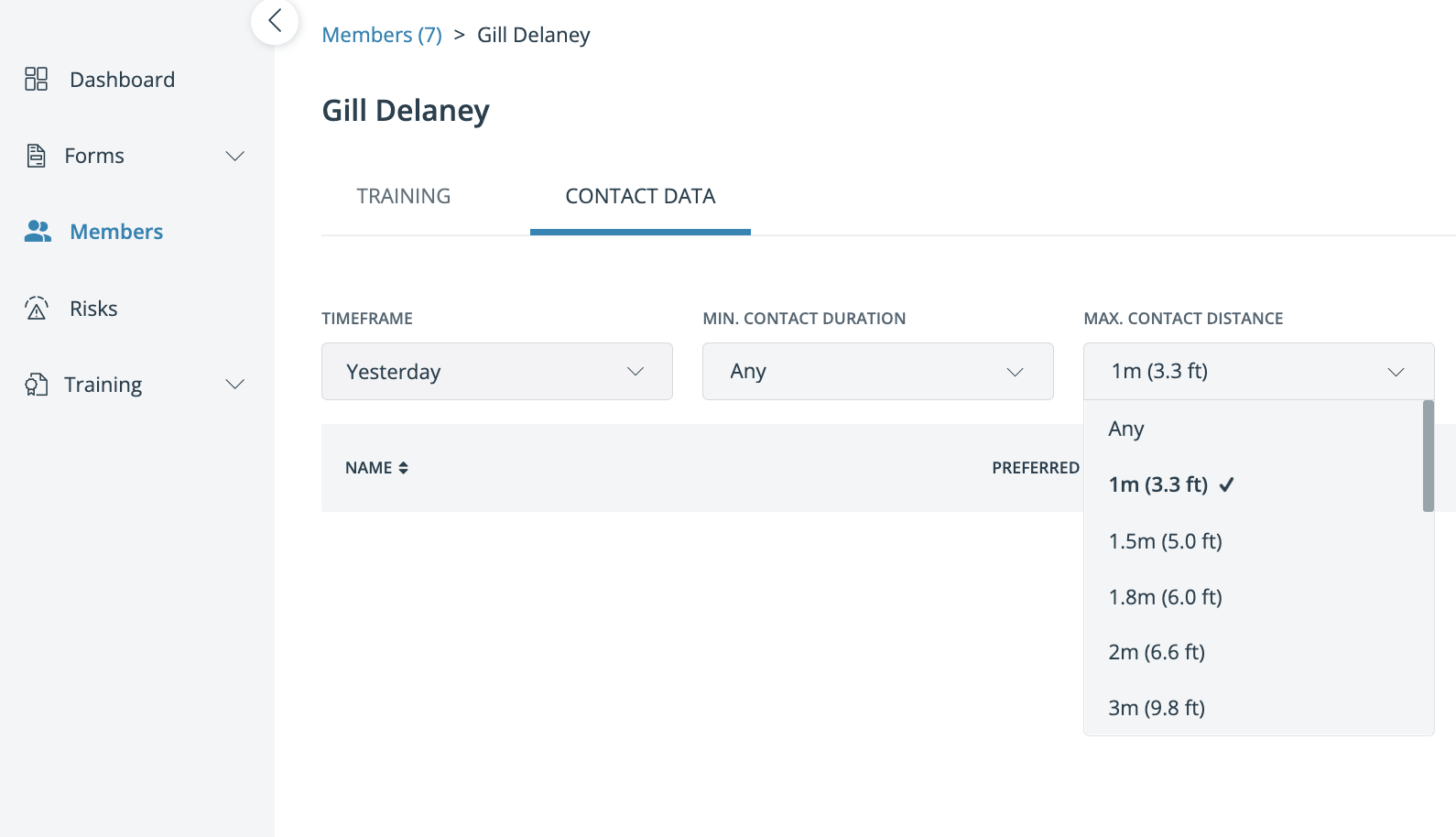Switch to the Training tab

tap(404, 196)
